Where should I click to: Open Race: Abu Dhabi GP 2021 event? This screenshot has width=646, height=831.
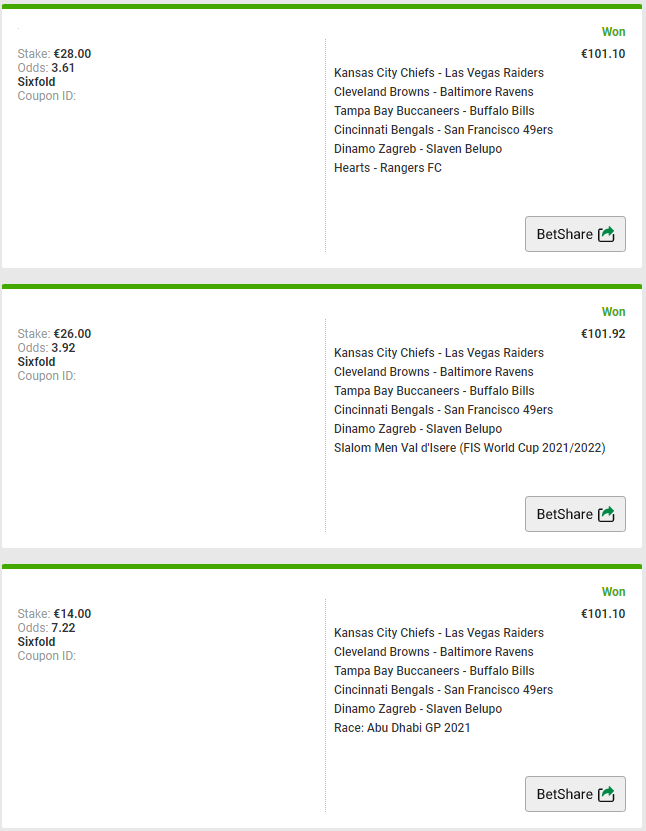coord(402,728)
